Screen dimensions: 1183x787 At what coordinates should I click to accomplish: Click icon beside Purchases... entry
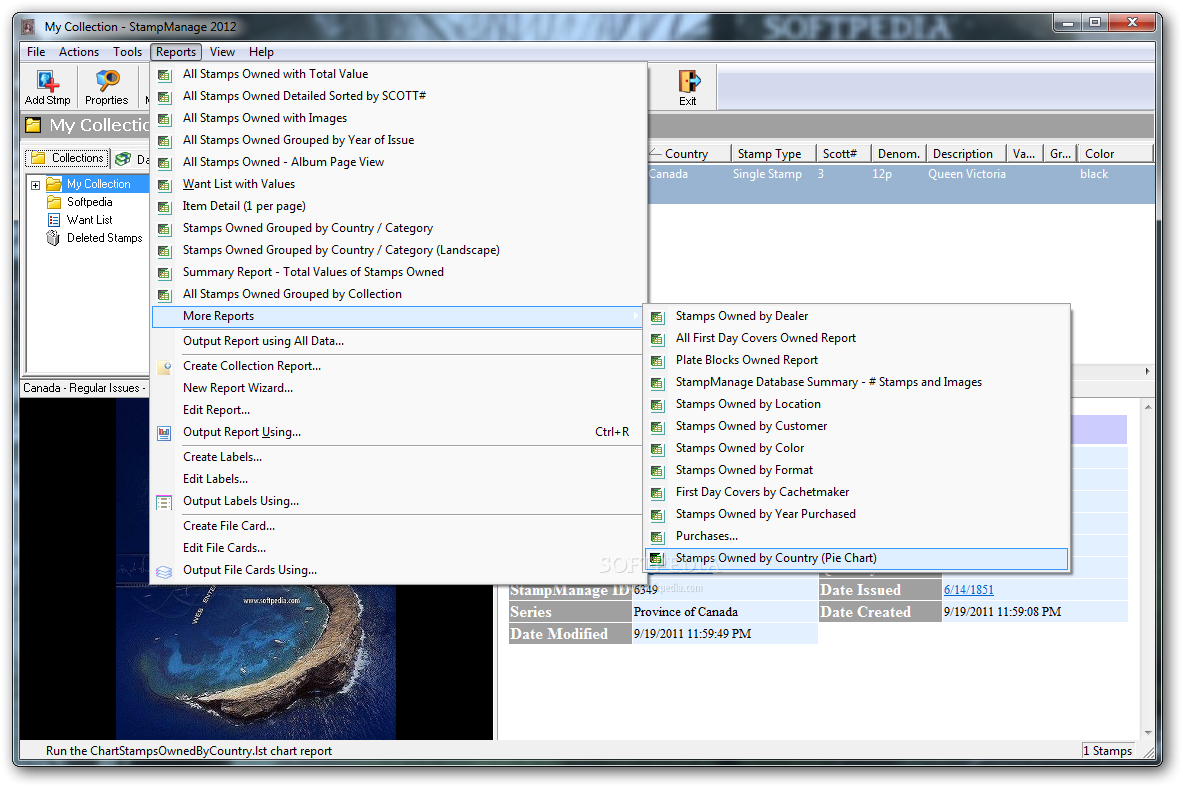click(x=657, y=537)
